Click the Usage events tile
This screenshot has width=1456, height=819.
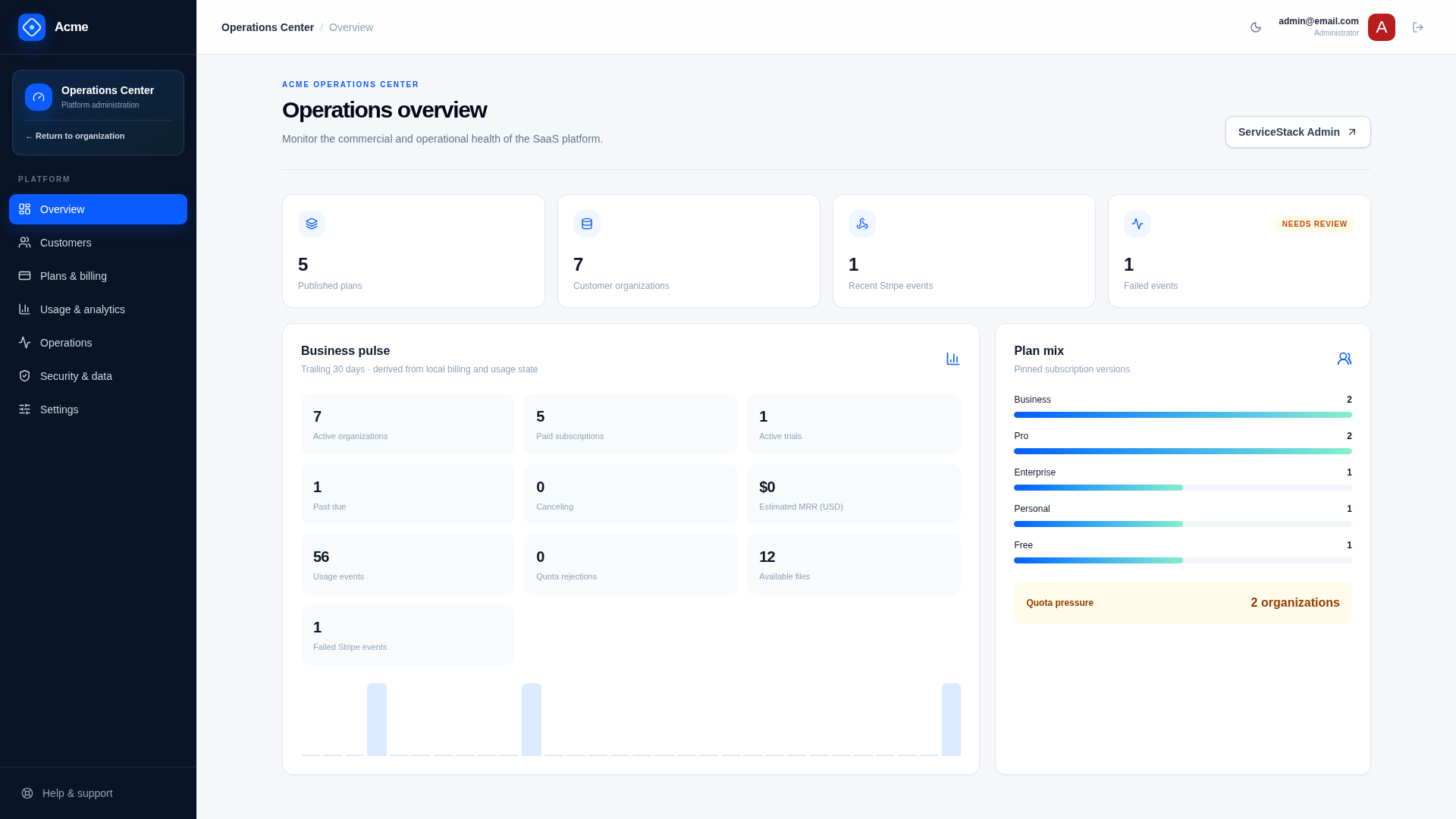pos(408,564)
